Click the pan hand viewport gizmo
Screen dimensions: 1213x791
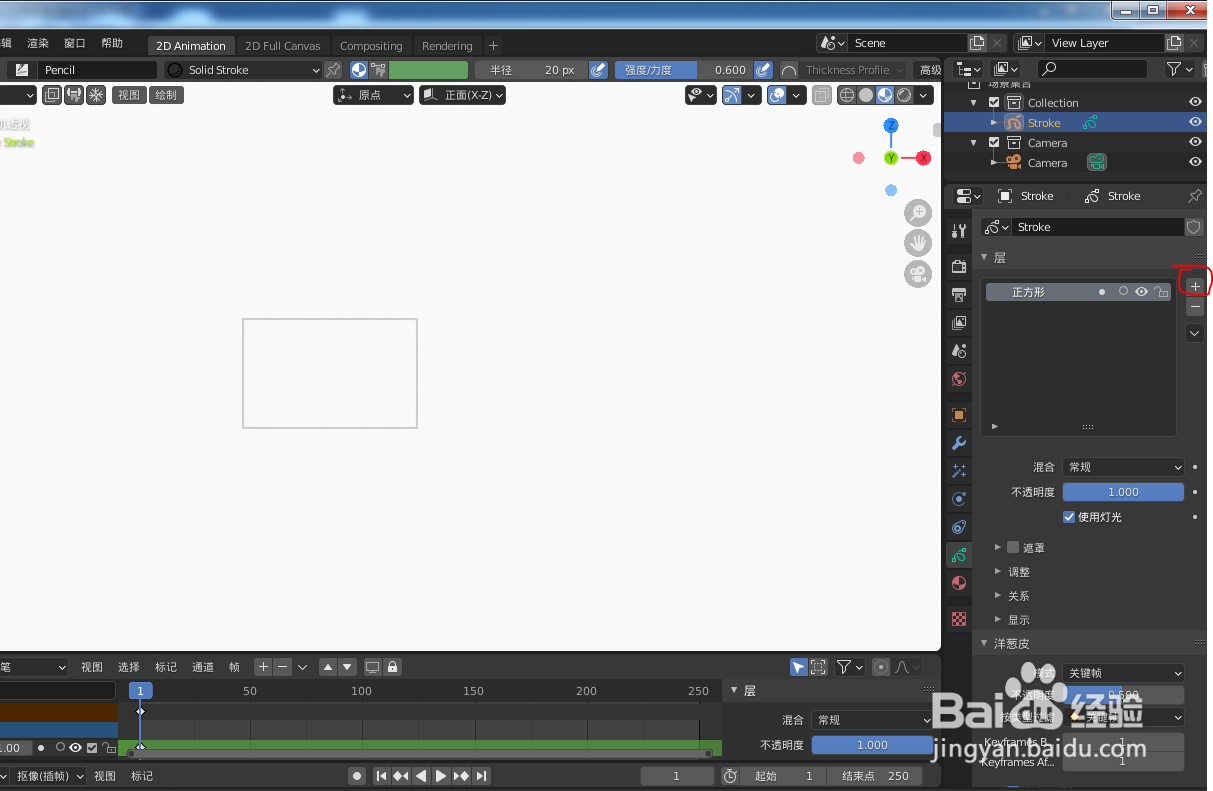[x=918, y=243]
